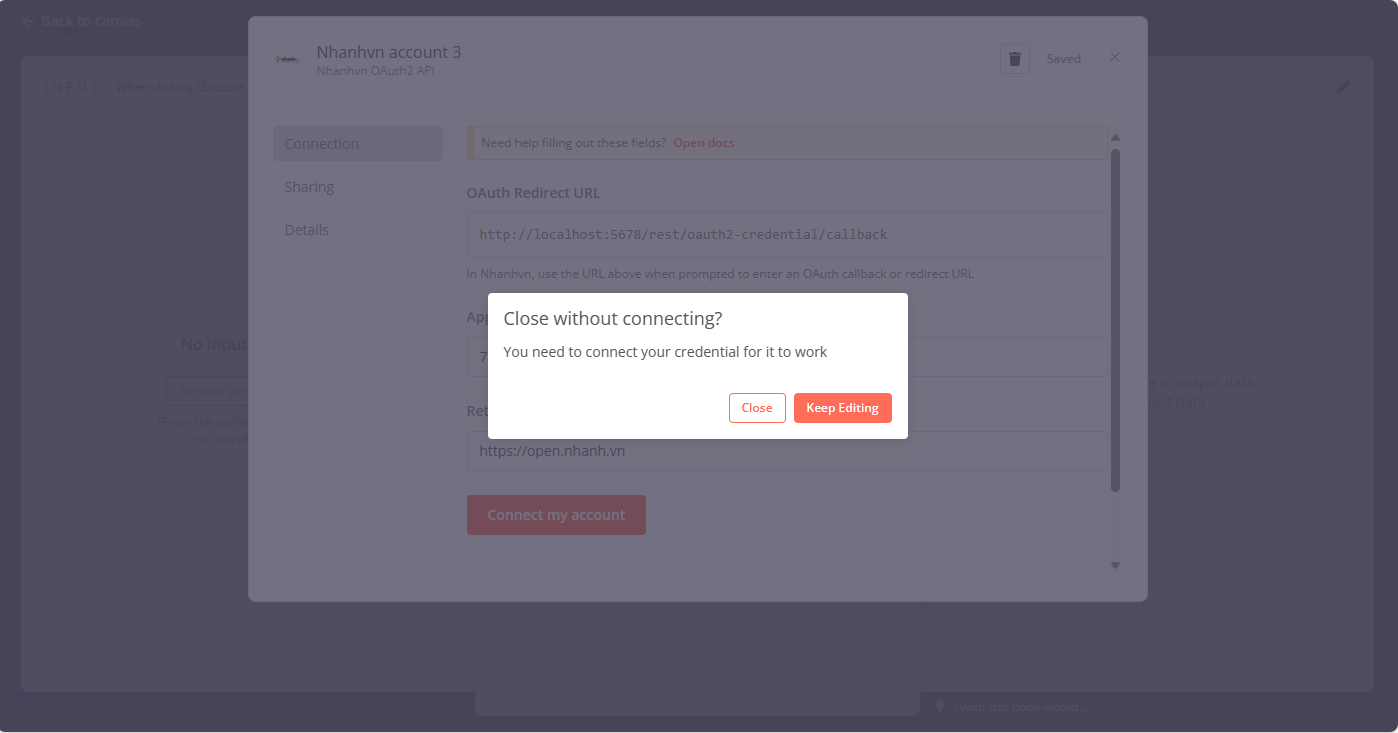Click the trash delete credential icon
The image size is (1398, 733).
point(1014,59)
